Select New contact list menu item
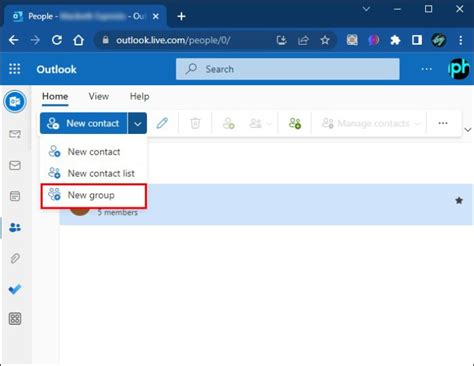Image resolution: width=474 pixels, height=366 pixels. click(93, 173)
